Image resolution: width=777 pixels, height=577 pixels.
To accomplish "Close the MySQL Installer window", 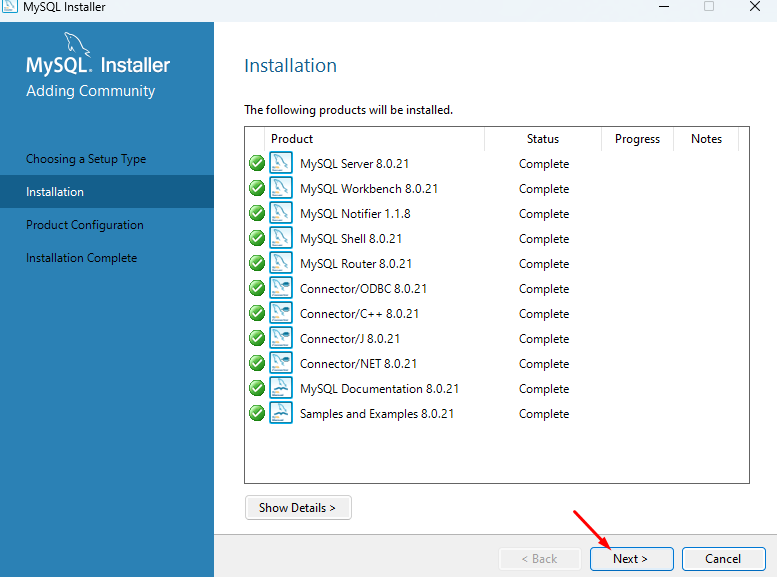I will click(x=755, y=6).
